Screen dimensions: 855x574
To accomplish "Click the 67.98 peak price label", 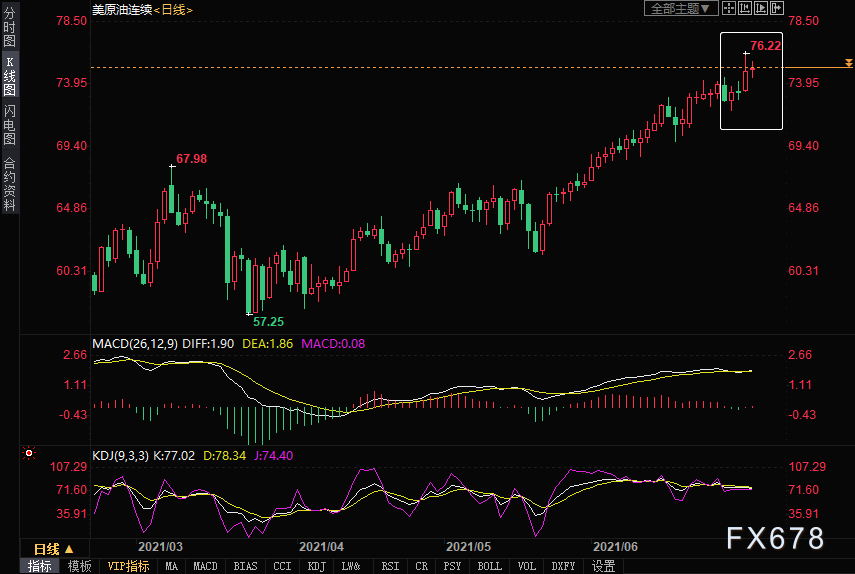I will [191, 159].
